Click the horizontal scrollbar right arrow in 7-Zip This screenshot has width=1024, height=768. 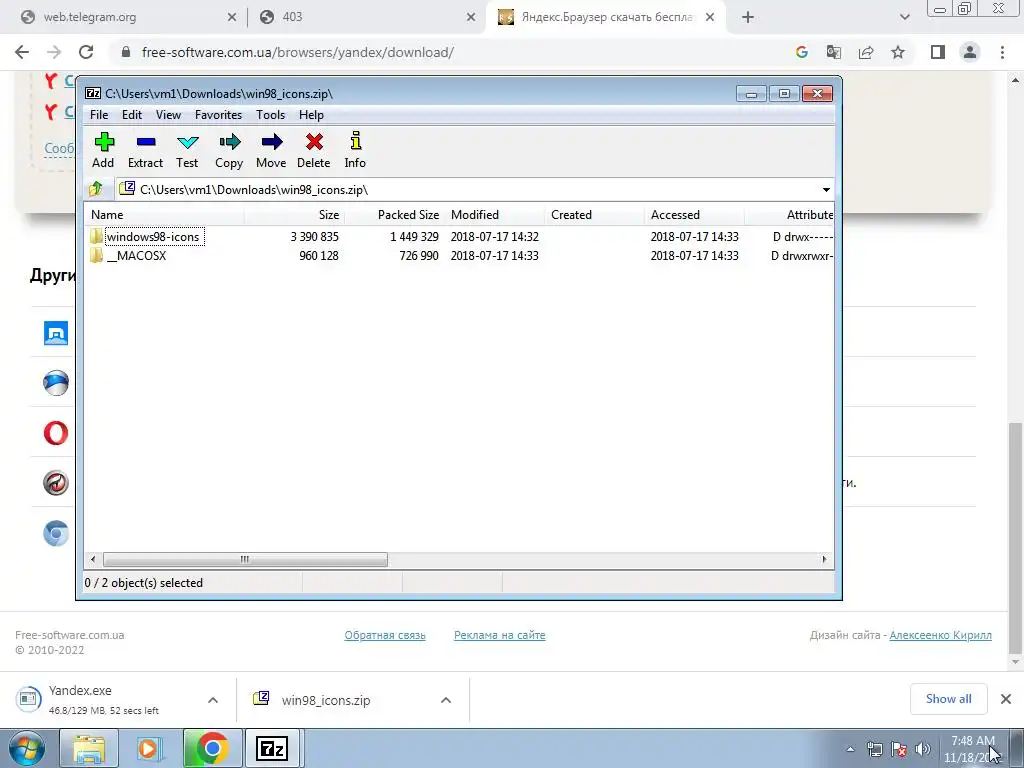pos(824,560)
